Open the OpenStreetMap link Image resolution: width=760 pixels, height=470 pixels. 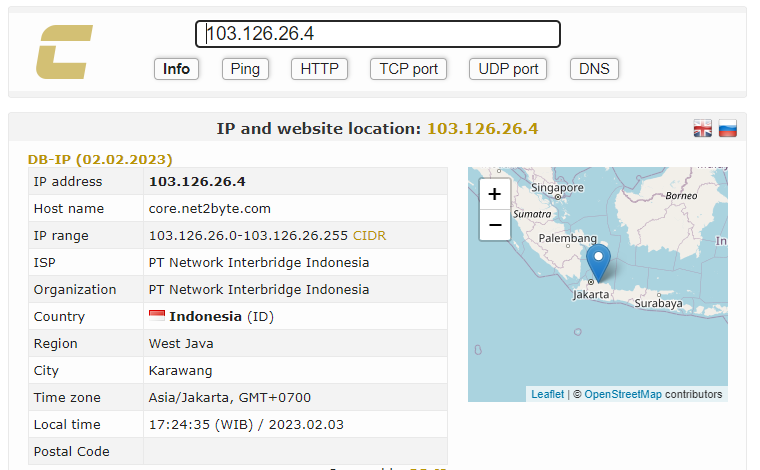pyautogui.click(x=622, y=394)
